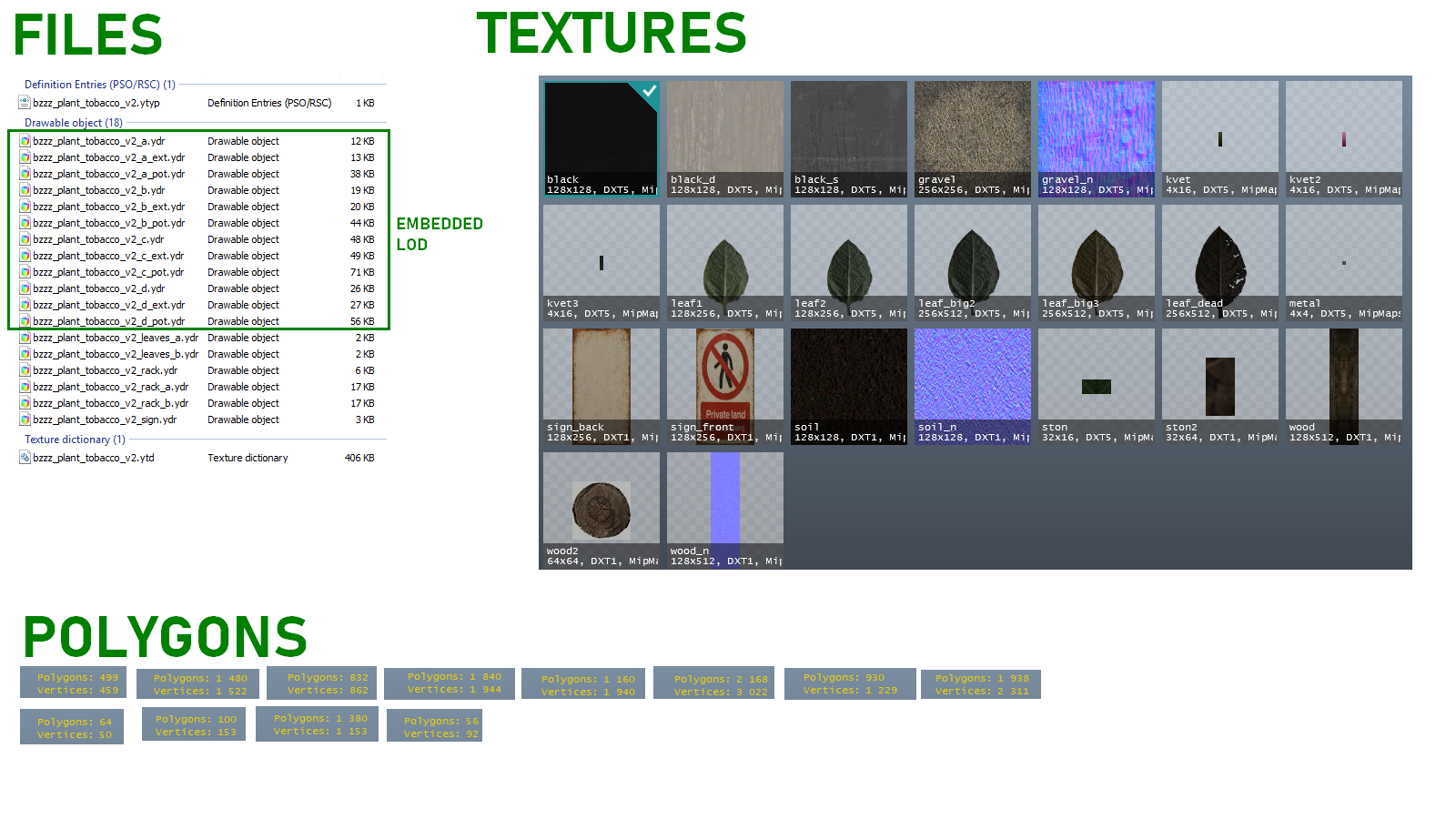
Task: Select the leaf_dead texture thumbnail
Action: click(1220, 263)
